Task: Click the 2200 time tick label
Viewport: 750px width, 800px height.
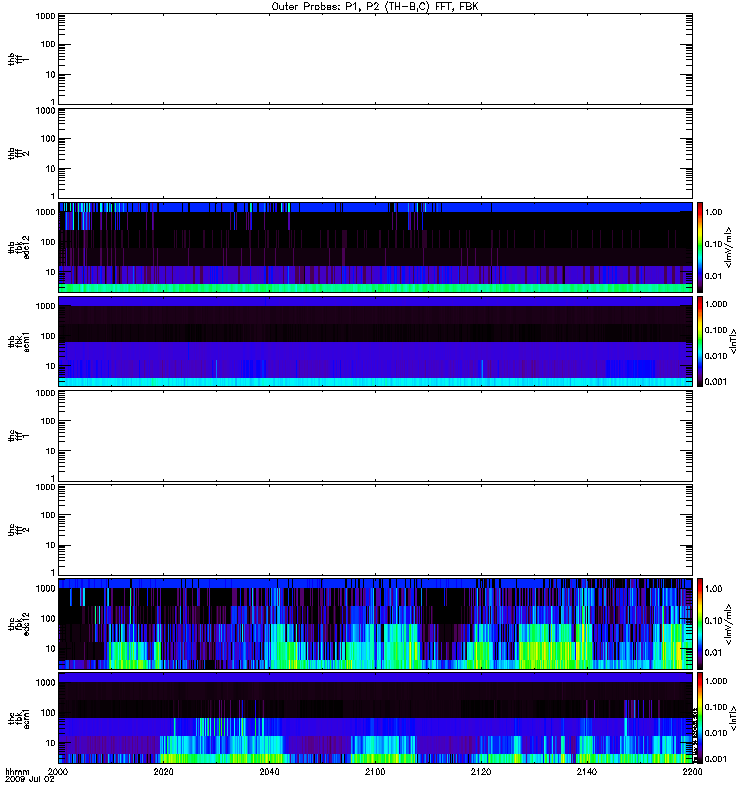Action: [x=692, y=771]
